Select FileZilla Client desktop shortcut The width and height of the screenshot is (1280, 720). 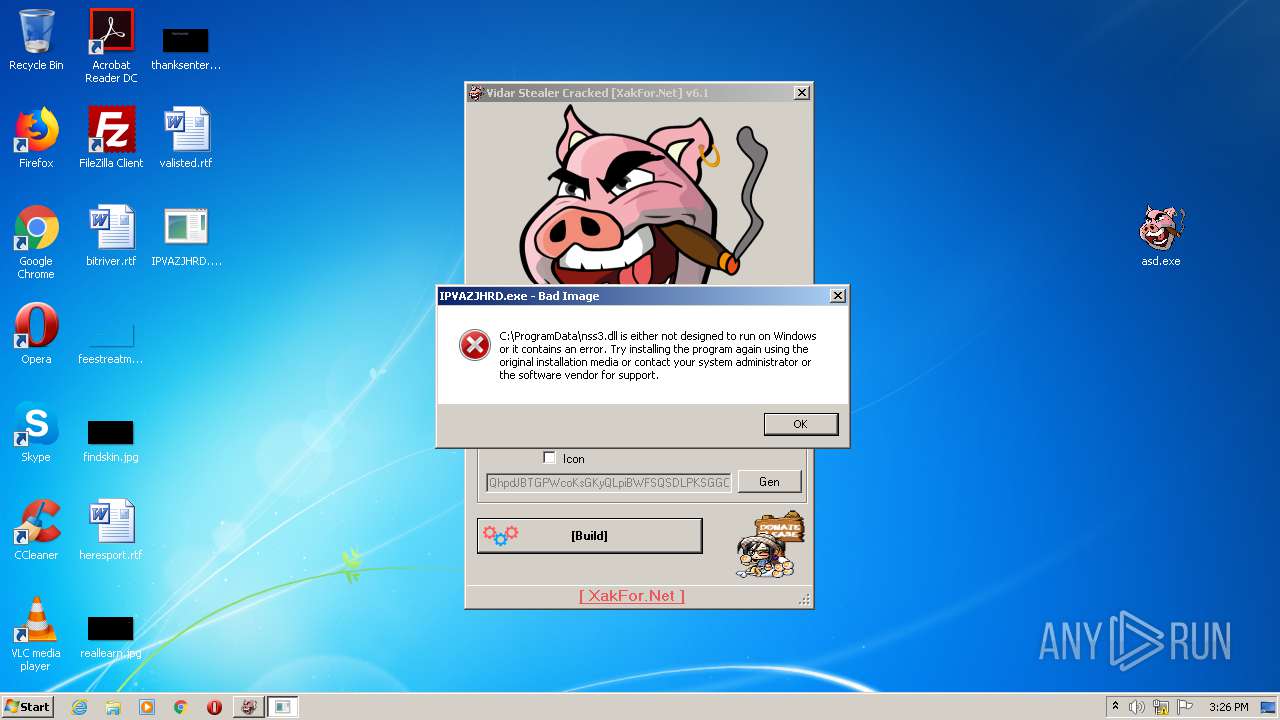pos(111,138)
